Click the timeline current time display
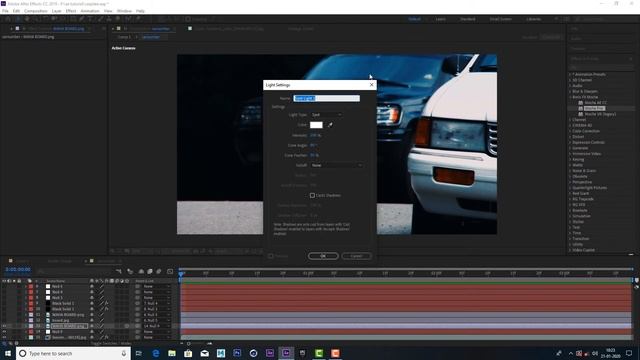640x360 pixels. coord(18,270)
